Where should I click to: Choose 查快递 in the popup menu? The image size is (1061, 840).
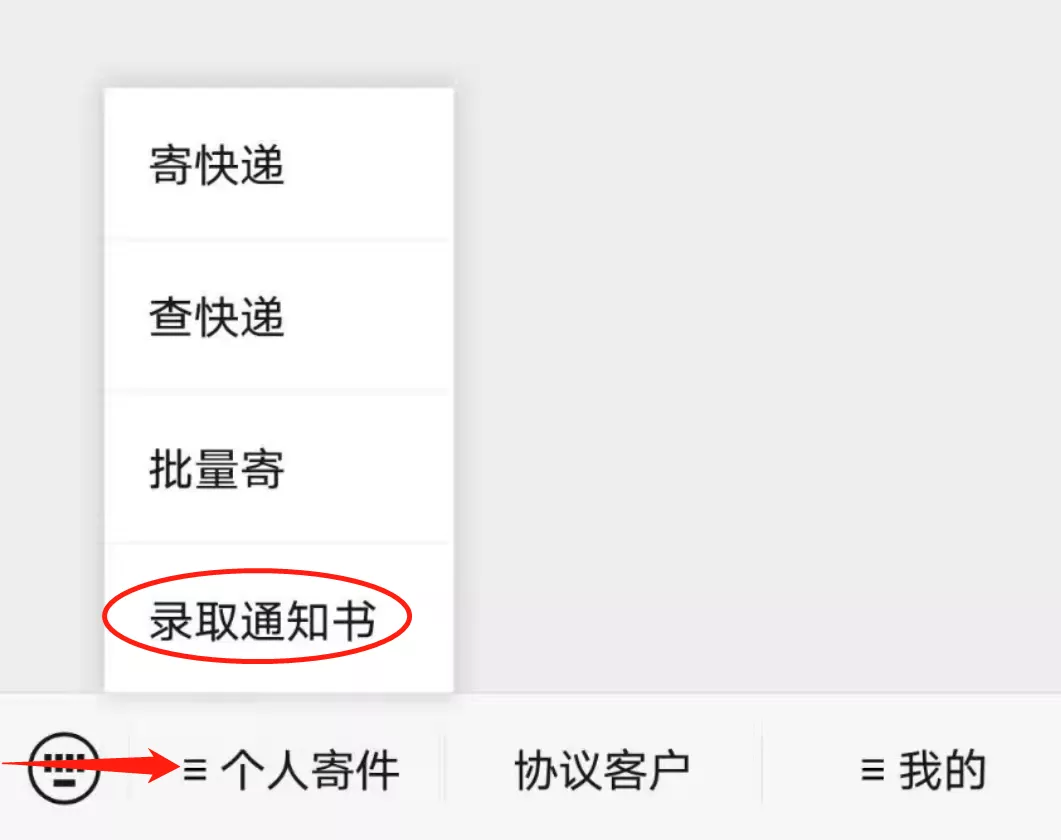pyautogui.click(x=278, y=316)
